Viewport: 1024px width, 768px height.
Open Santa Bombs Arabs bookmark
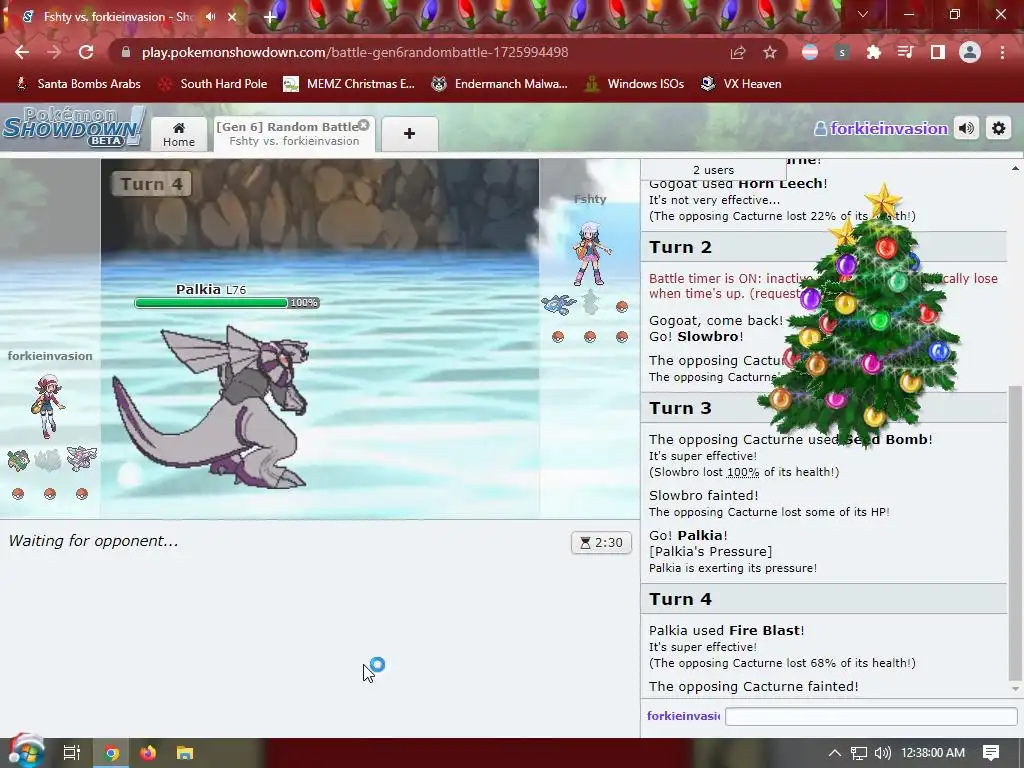coord(78,84)
